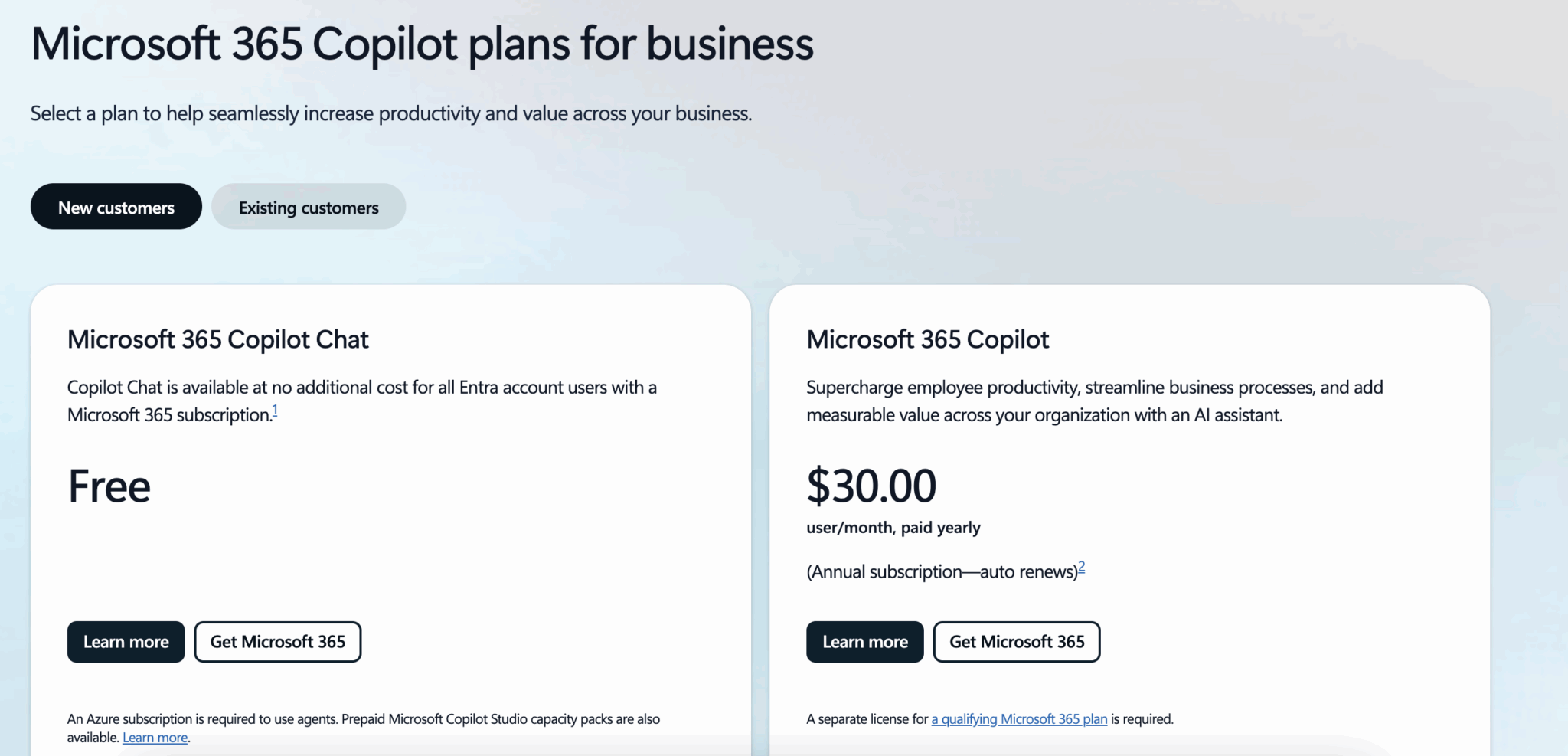The width and height of the screenshot is (1568, 756).
Task: Select the page title heading
Action: pos(422,44)
